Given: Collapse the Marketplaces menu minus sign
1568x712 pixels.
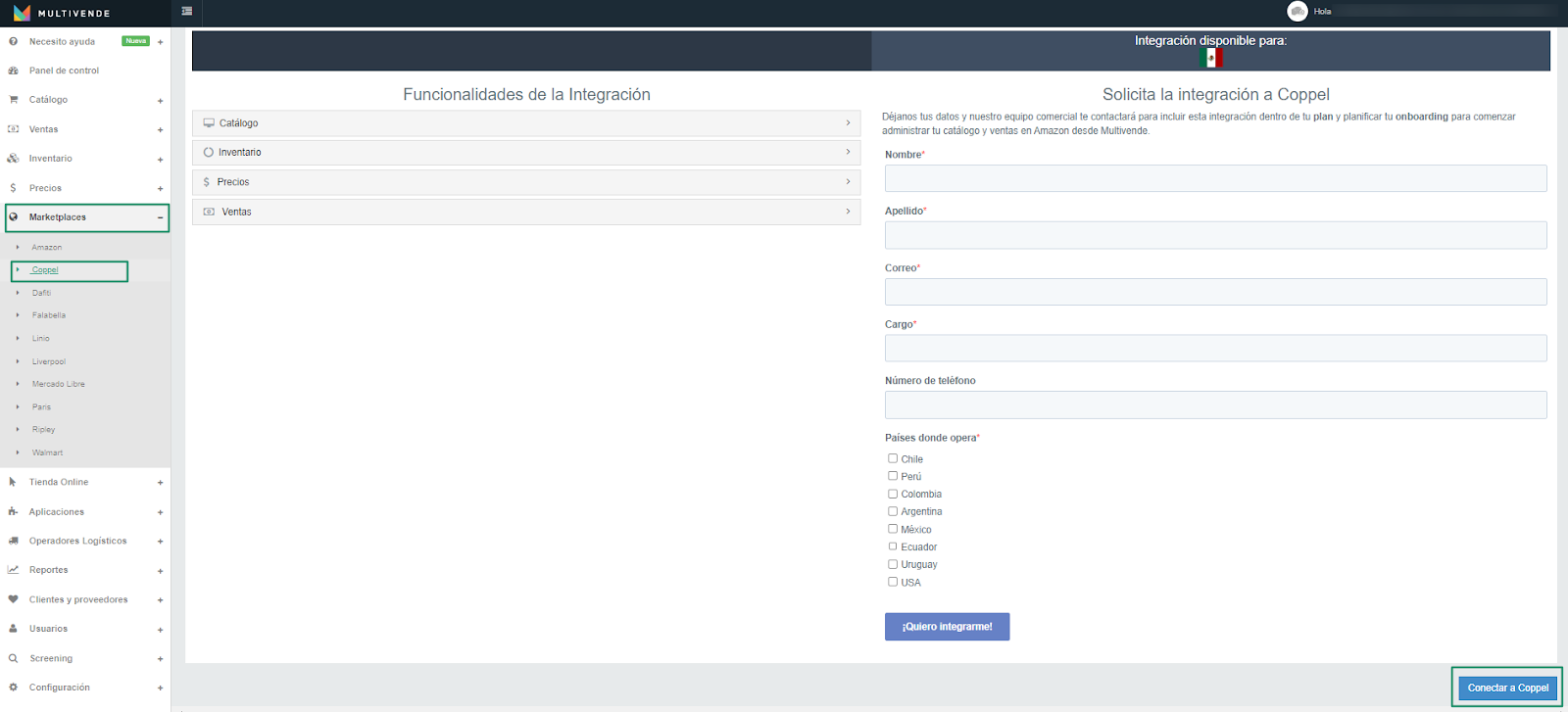Looking at the screenshot, I should coord(160,217).
